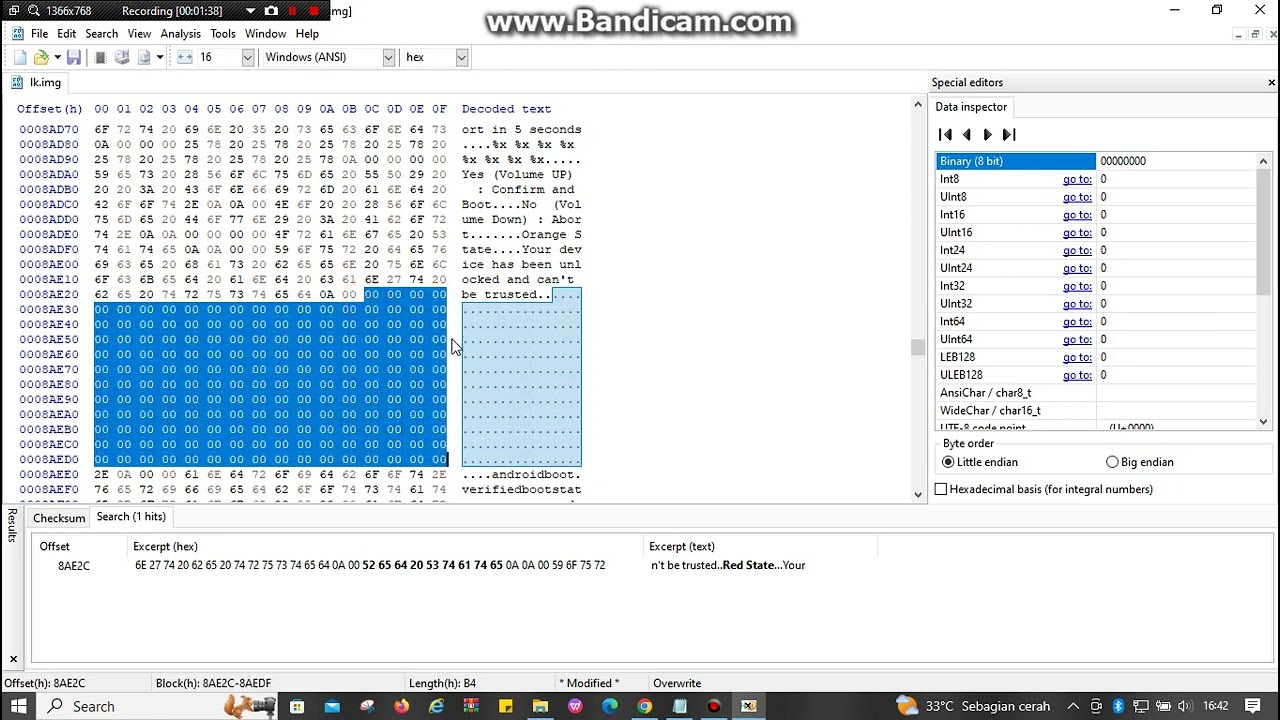Viewport: 1280px width, 720px height.
Task: Click the Excerpt (text) column header
Action: pos(761,547)
